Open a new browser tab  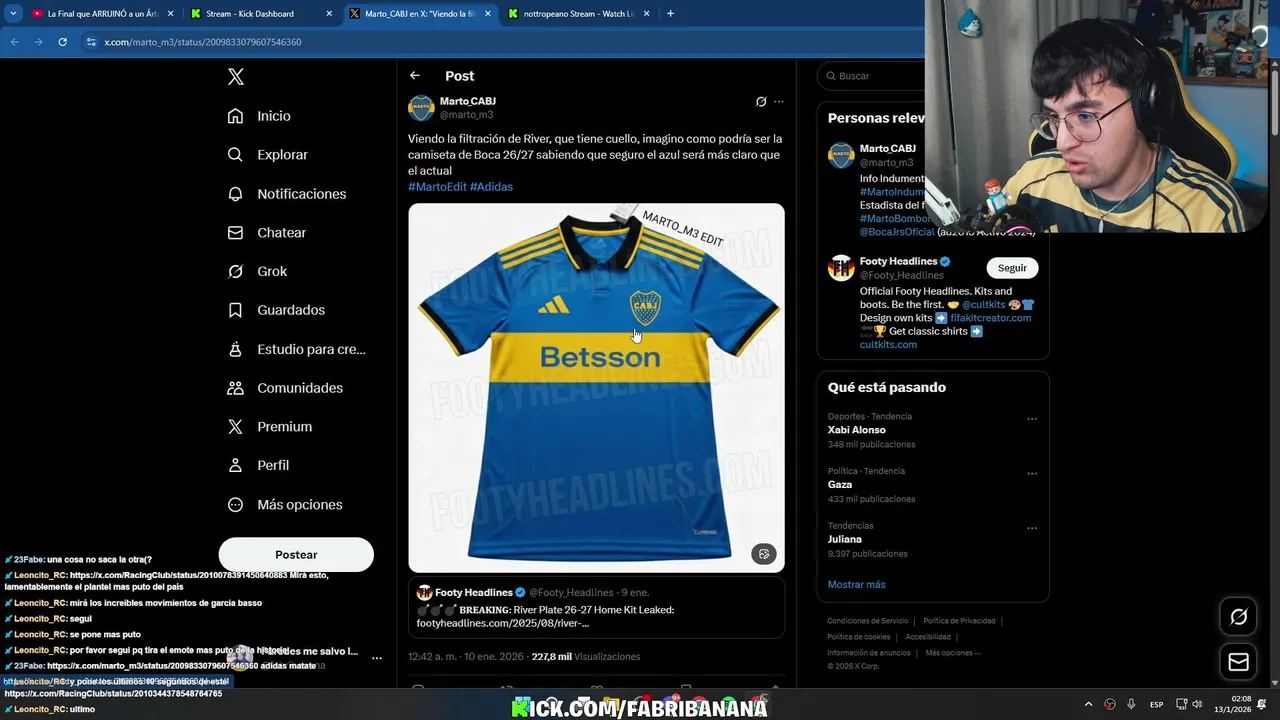tap(670, 14)
